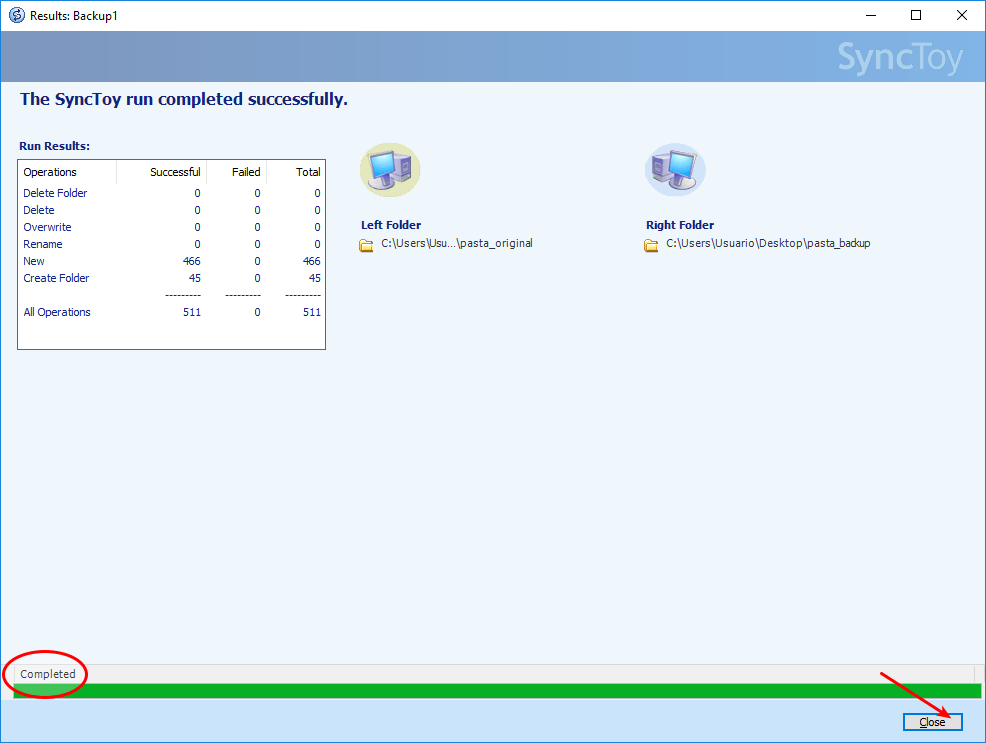Click the folder icon beside pasta_original path

coord(366,245)
